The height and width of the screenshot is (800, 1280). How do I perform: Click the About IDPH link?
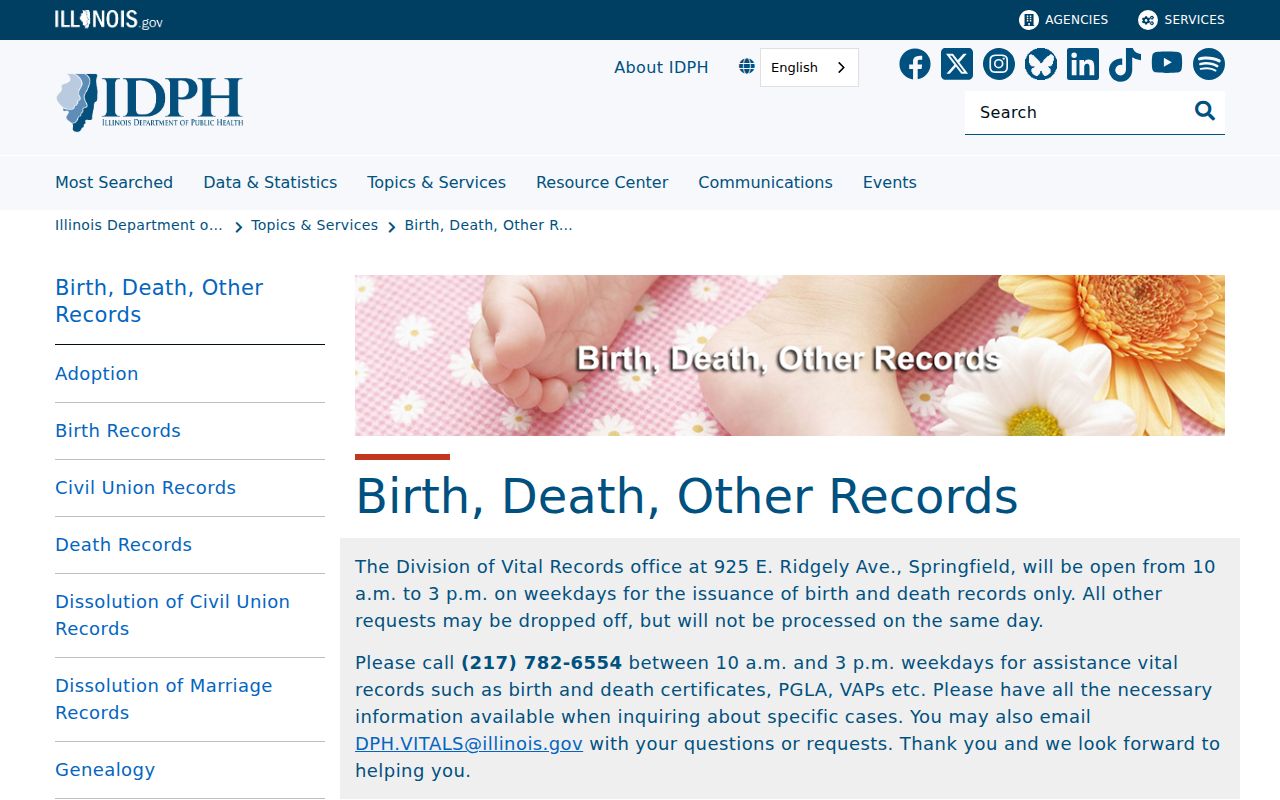coord(661,67)
